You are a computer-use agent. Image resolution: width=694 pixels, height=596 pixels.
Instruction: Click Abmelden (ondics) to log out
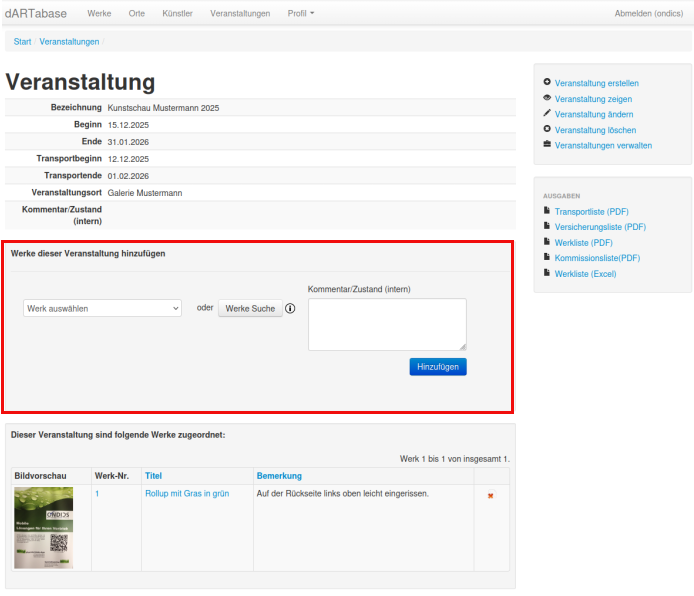point(648,13)
